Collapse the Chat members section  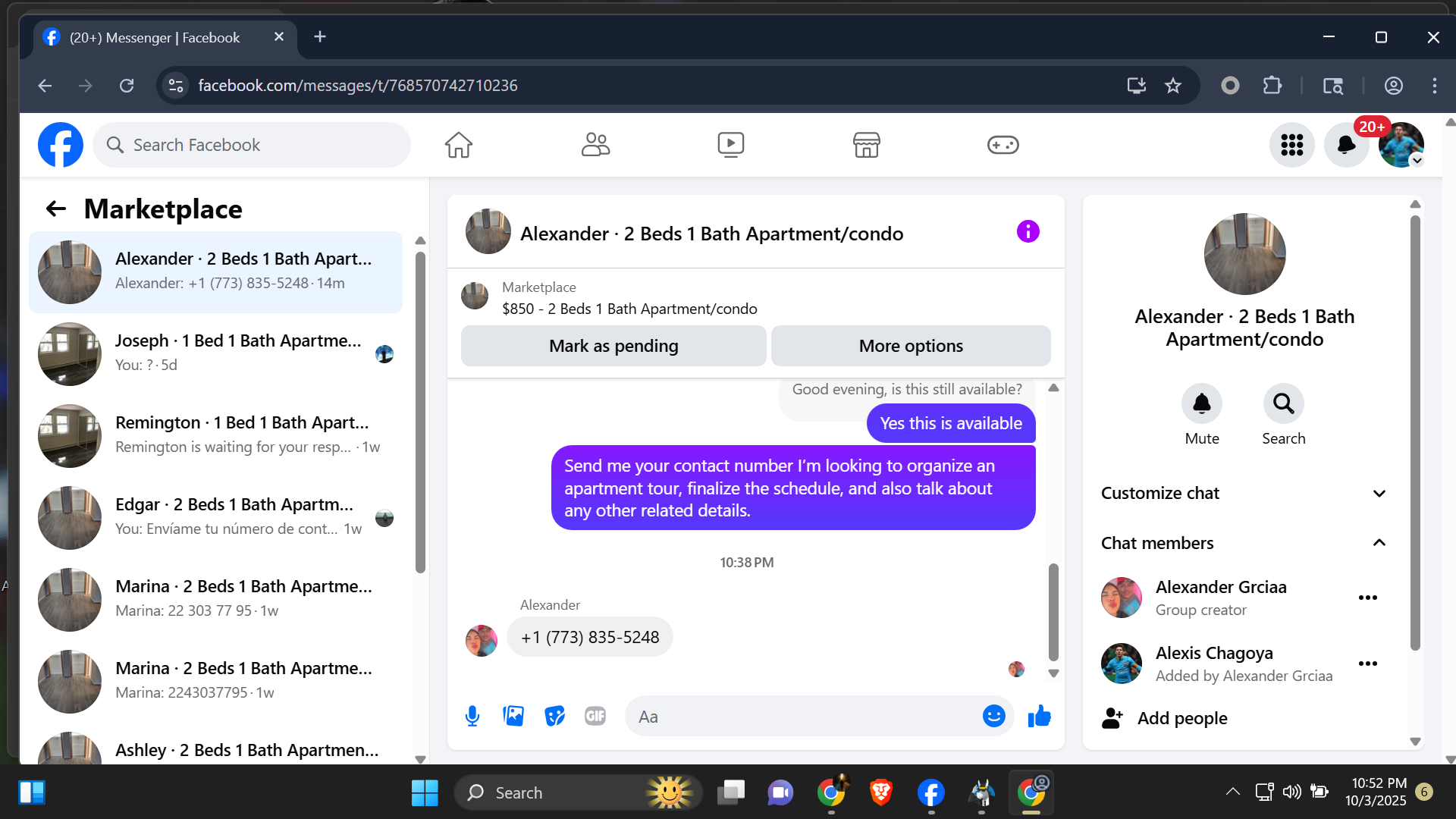click(x=1244, y=543)
